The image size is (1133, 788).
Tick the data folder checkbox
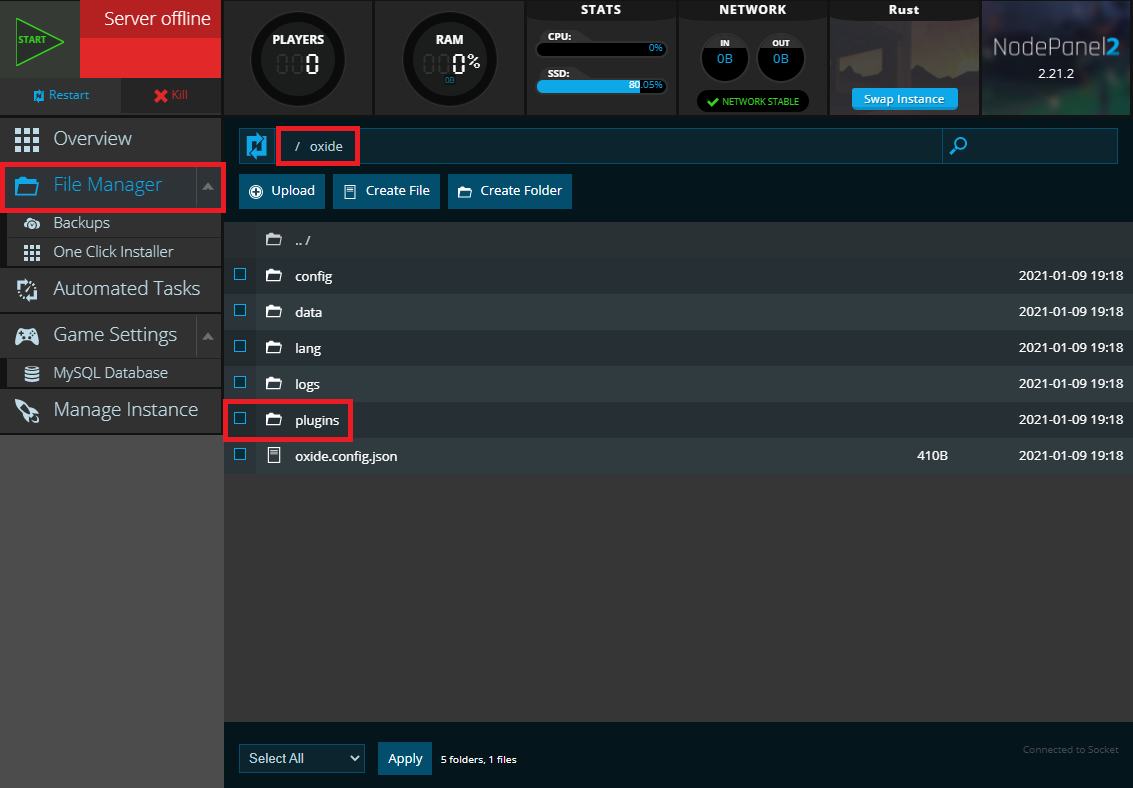(240, 311)
